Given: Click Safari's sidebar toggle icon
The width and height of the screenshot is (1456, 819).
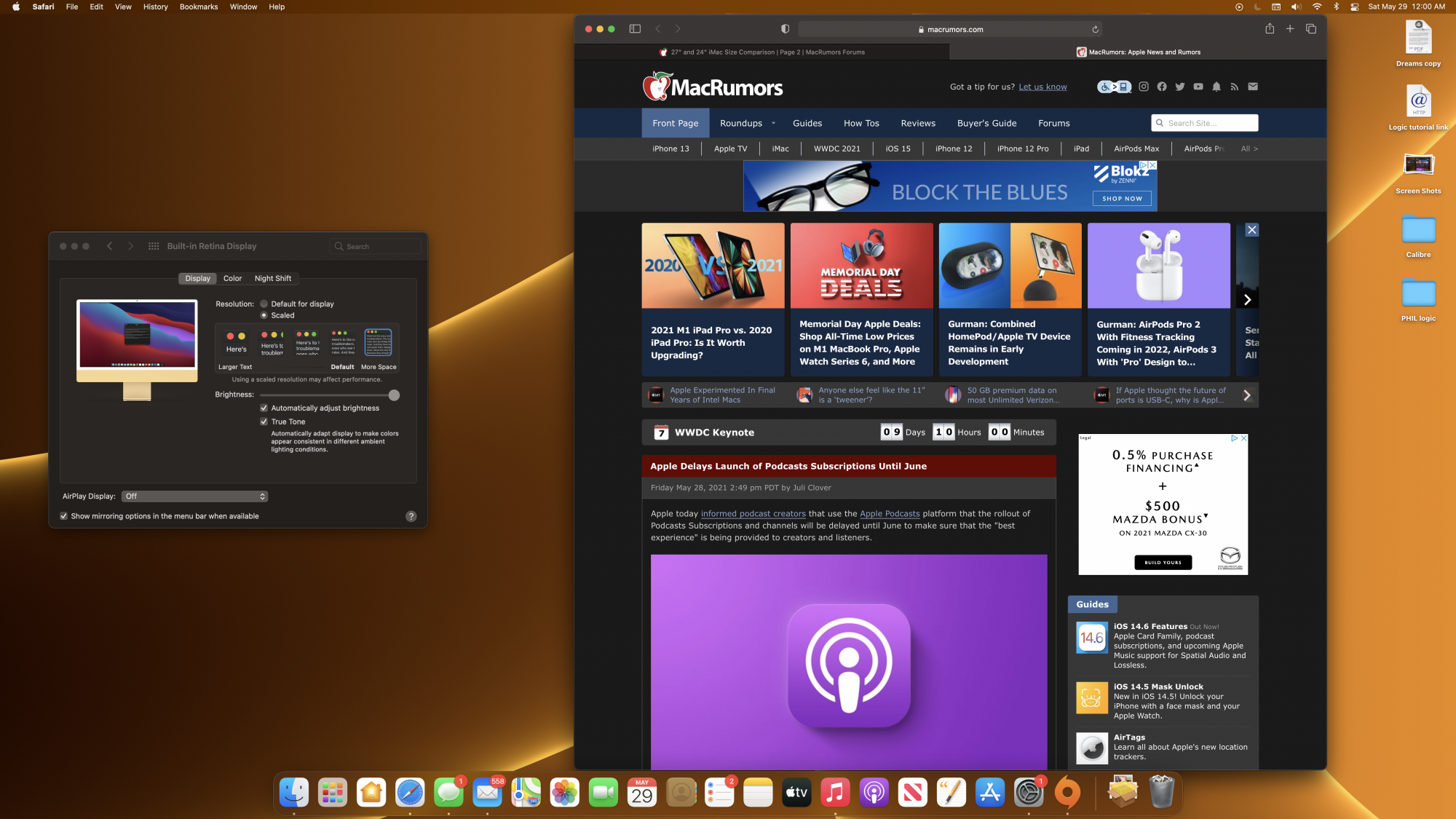Looking at the screenshot, I should [635, 29].
